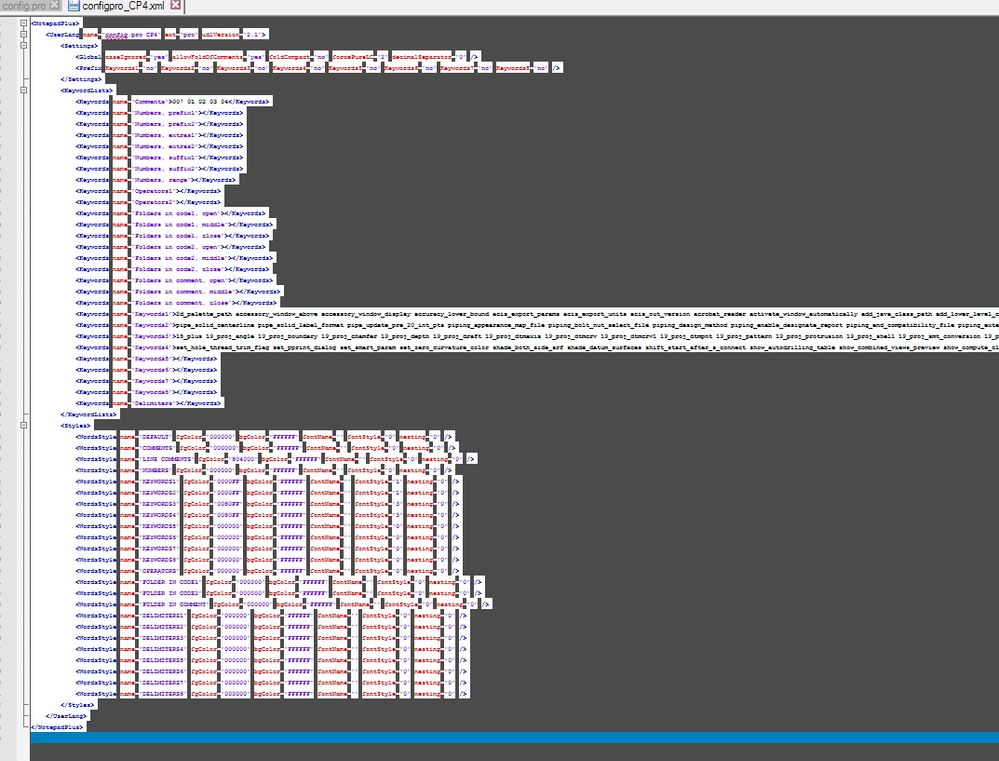Select the configpro_CP4.xml tab
Image resolution: width=999 pixels, height=761 pixels.
[x=123, y=6]
